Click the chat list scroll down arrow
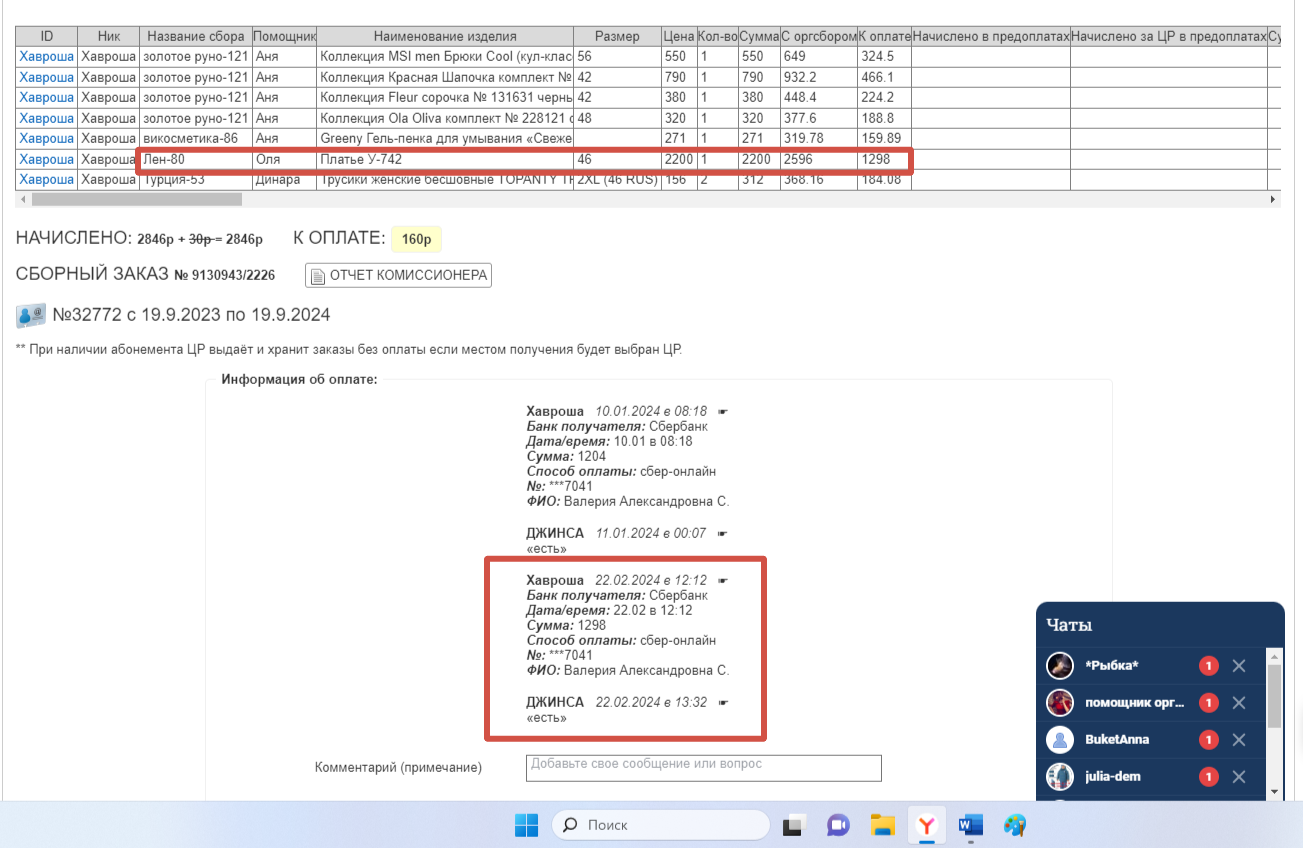This screenshot has height=848, width=1303. point(1274,791)
